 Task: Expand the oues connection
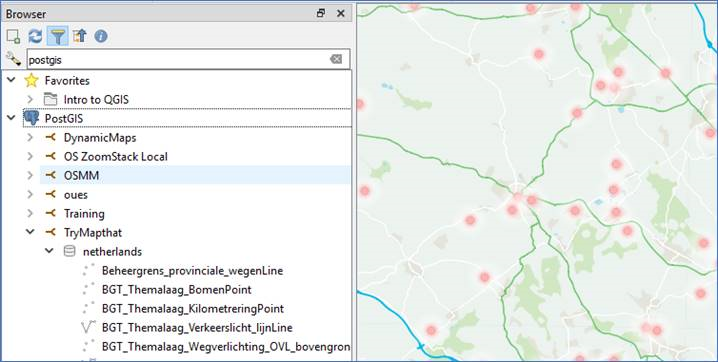coord(30,194)
